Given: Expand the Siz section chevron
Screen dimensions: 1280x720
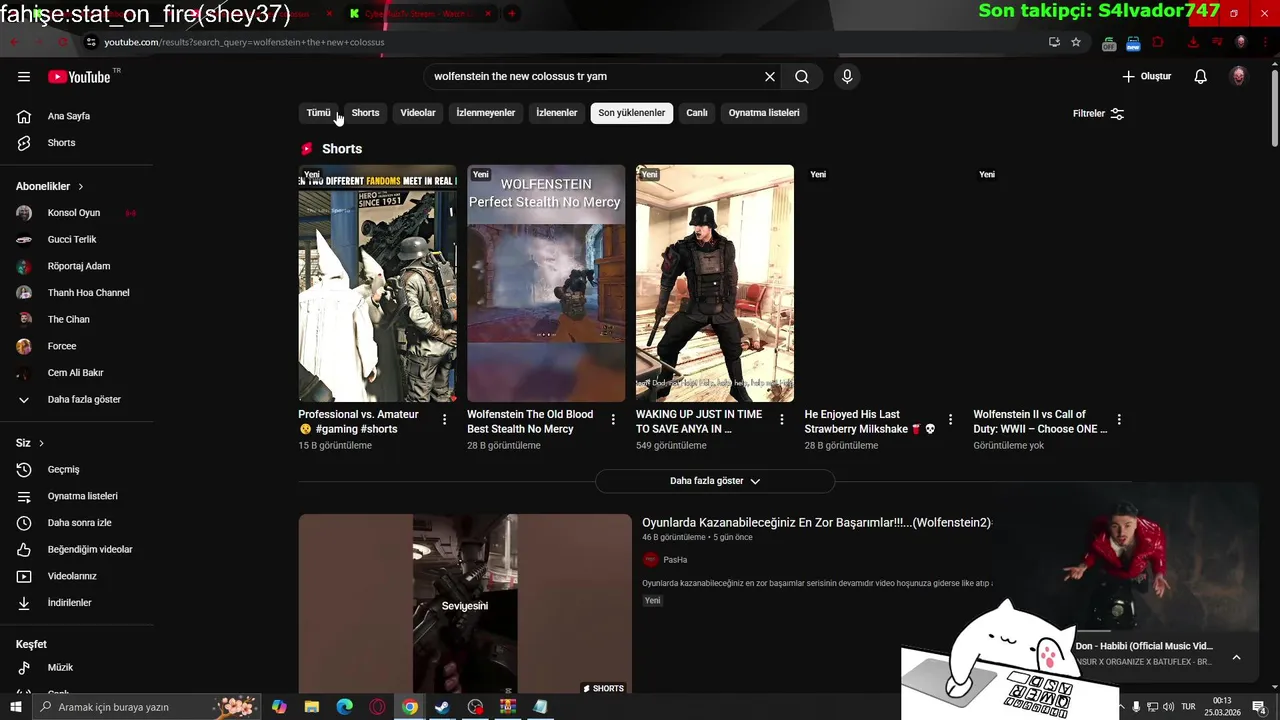Looking at the screenshot, I should tap(41, 443).
